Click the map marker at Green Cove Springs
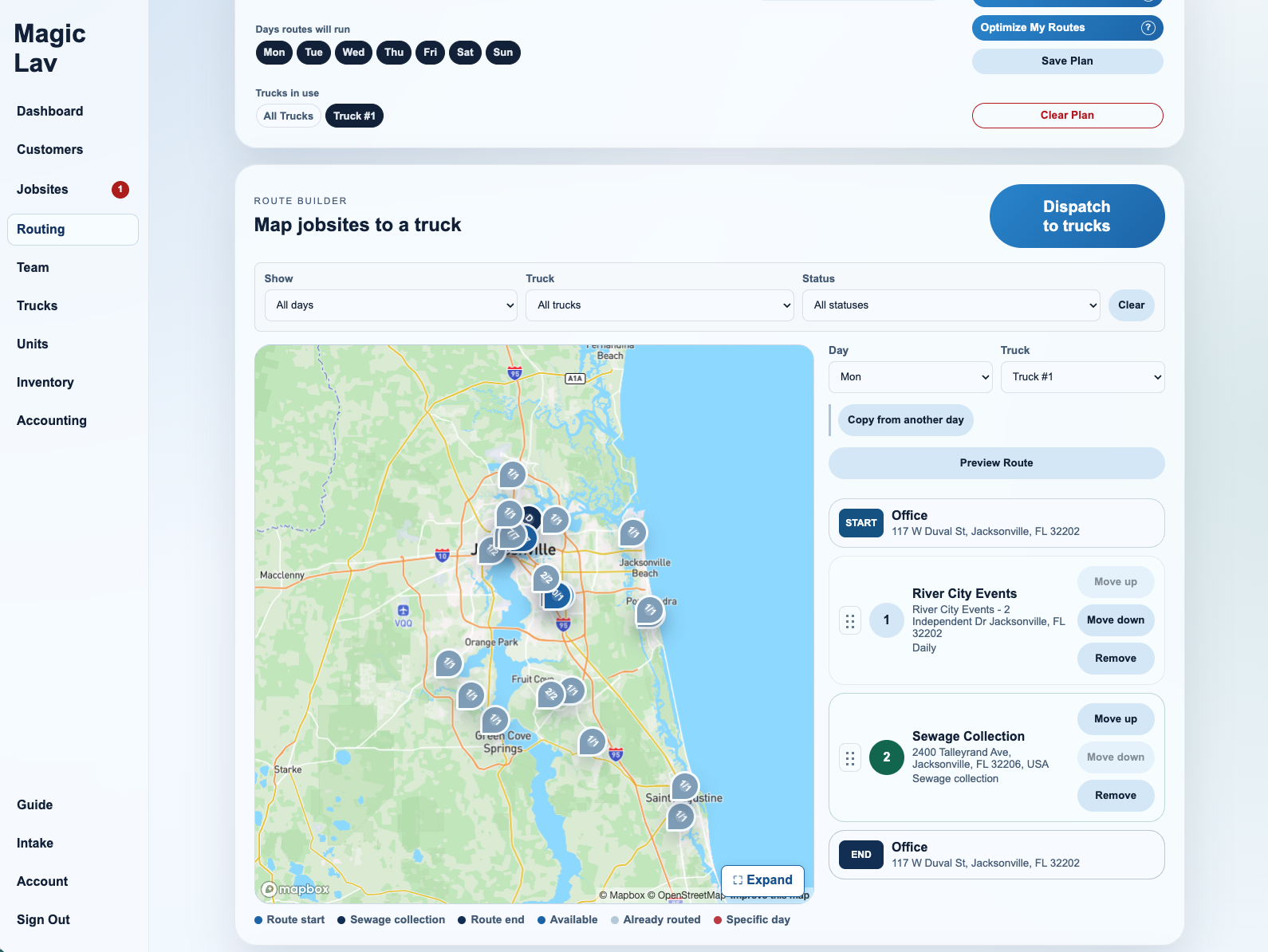1268x952 pixels. pyautogui.click(x=495, y=721)
